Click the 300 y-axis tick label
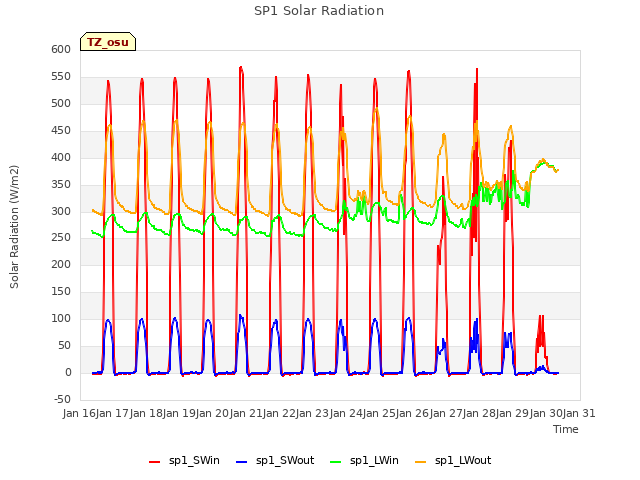Viewport: 640px width, 480px height. (x=61, y=211)
